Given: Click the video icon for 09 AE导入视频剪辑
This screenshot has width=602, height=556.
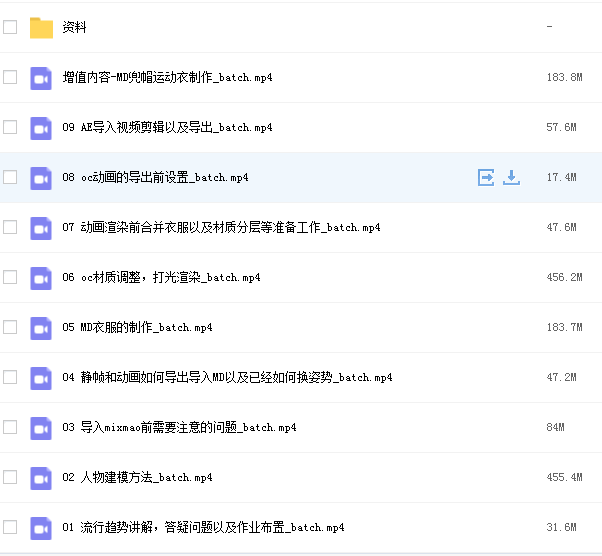Looking at the screenshot, I should (41, 127).
